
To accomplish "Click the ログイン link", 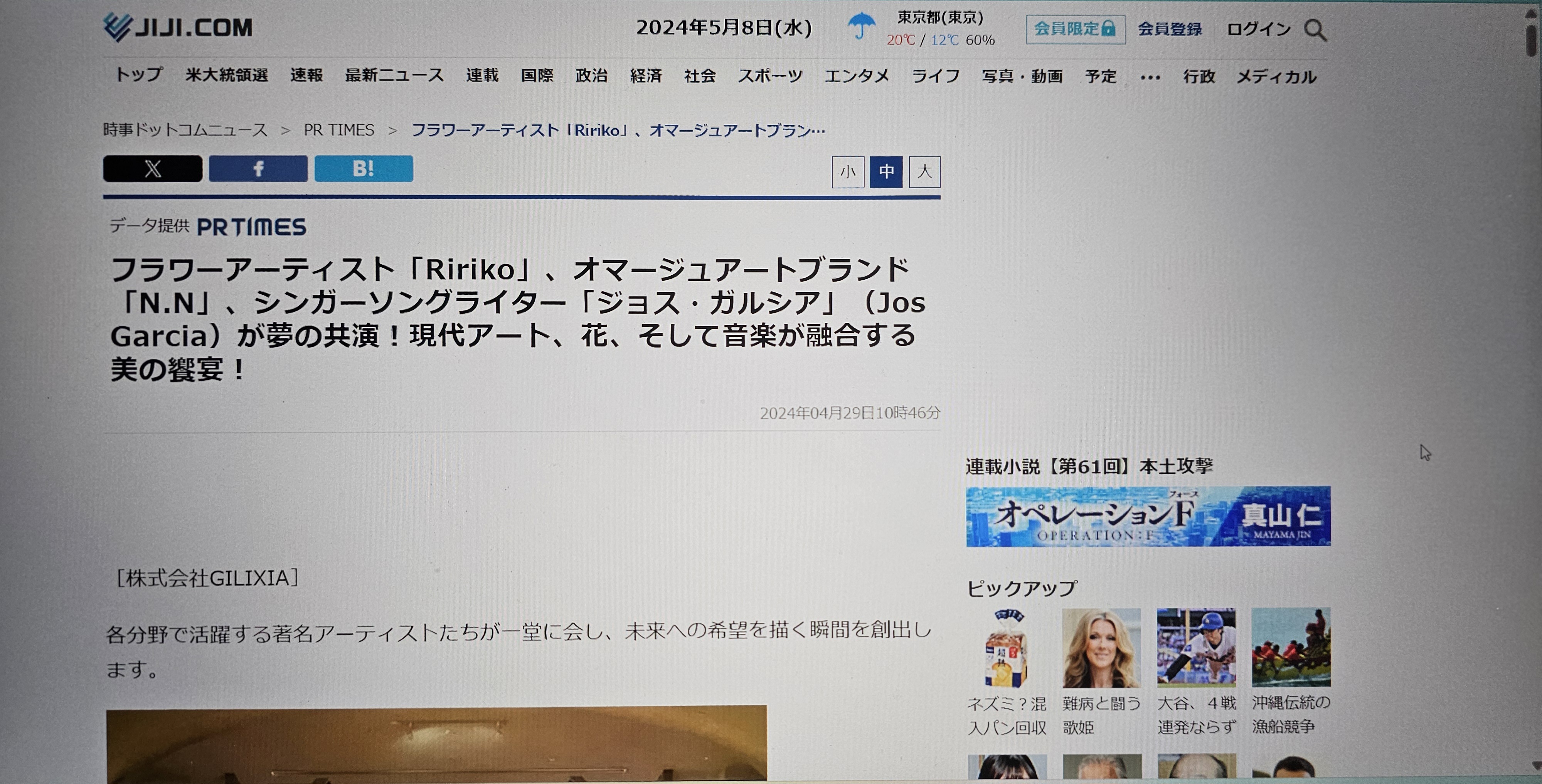I will click(1258, 29).
